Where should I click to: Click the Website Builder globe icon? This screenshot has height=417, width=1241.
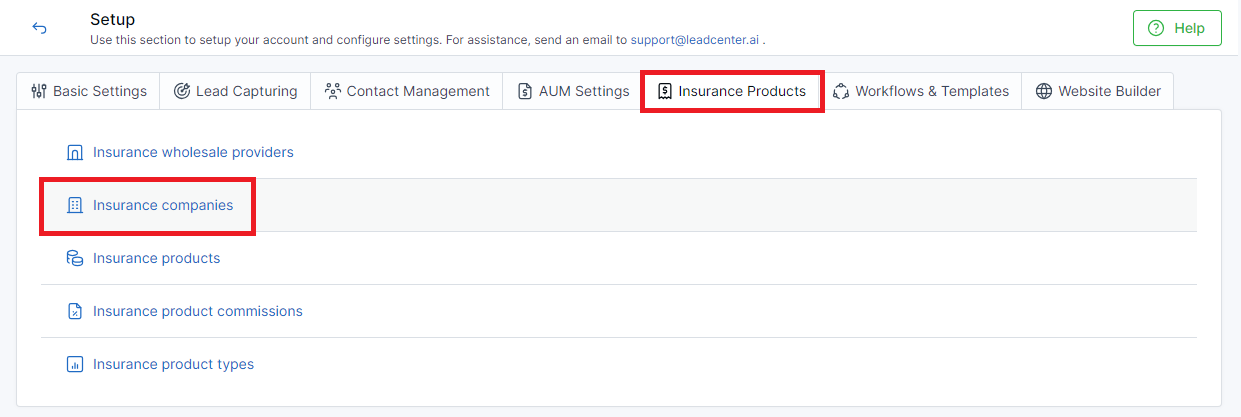click(1044, 91)
